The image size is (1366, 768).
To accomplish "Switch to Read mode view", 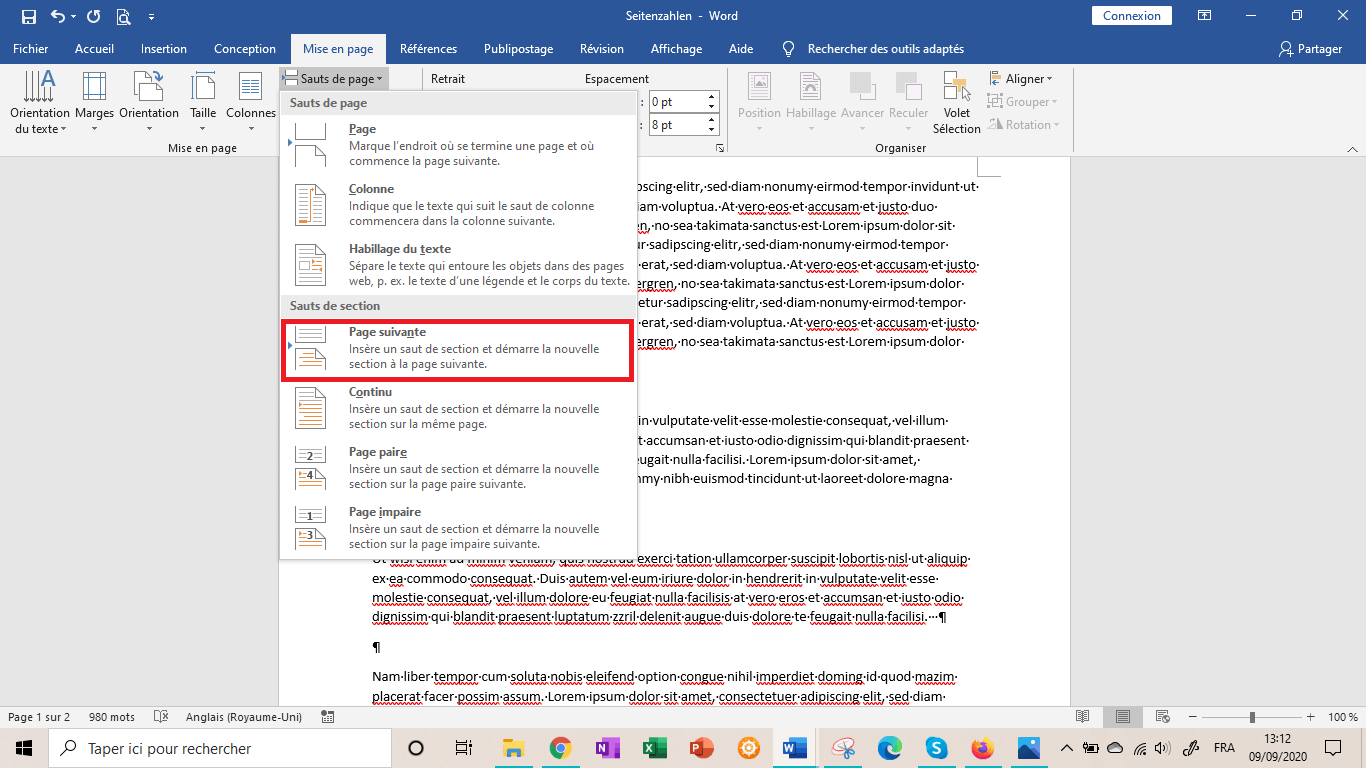I will (x=1082, y=717).
